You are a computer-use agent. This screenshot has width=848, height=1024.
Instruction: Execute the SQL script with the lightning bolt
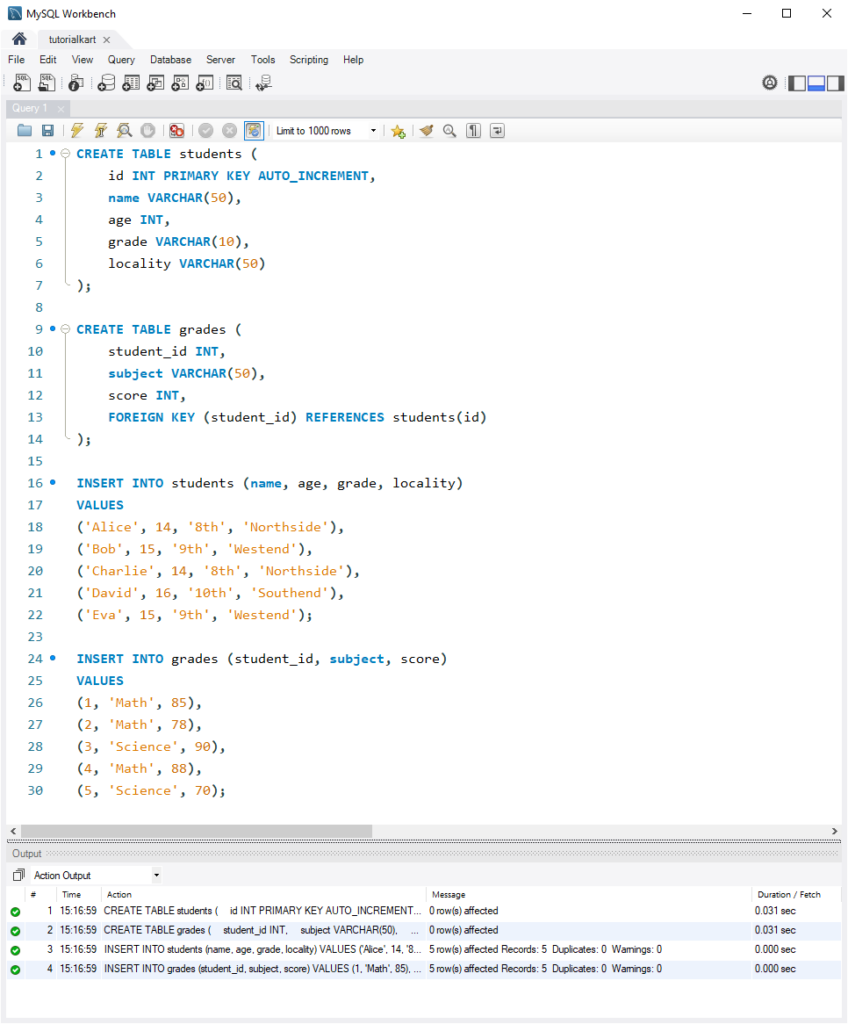pyautogui.click(x=77, y=131)
